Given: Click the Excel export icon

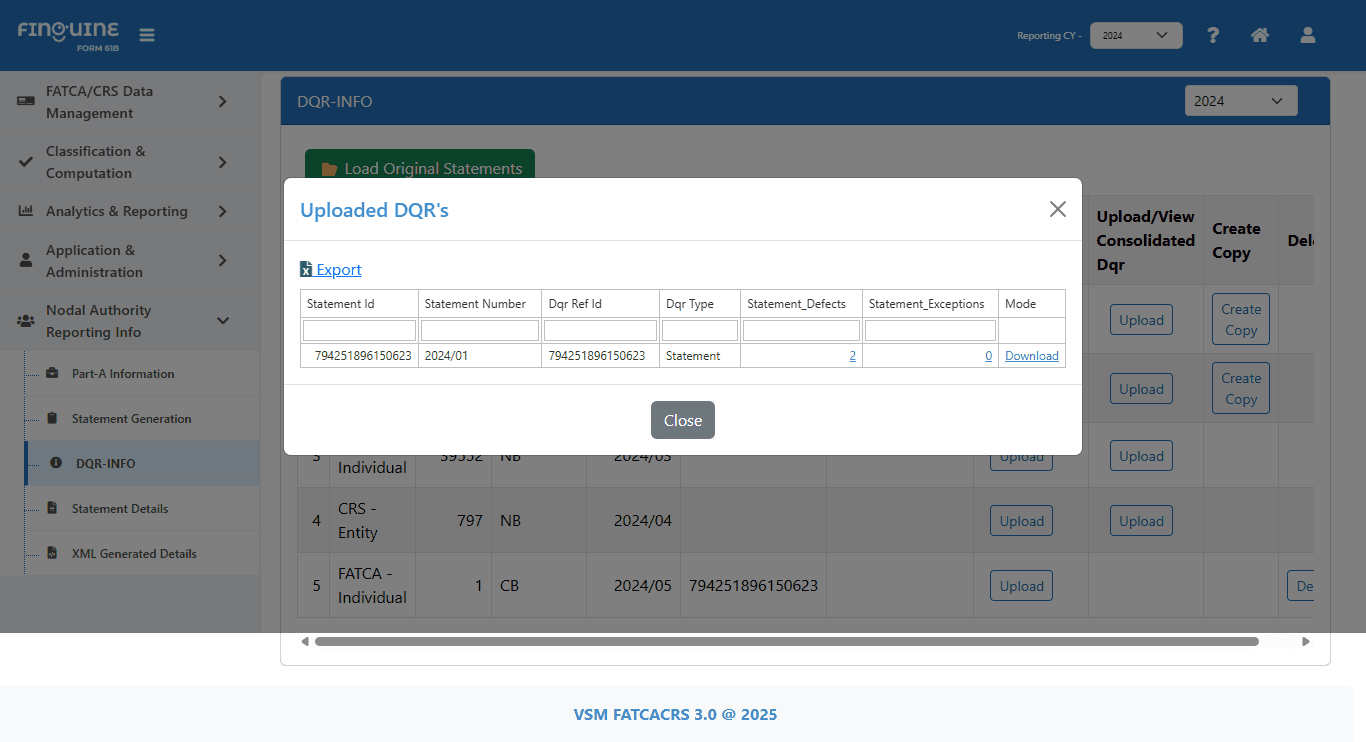Looking at the screenshot, I should tap(307, 270).
